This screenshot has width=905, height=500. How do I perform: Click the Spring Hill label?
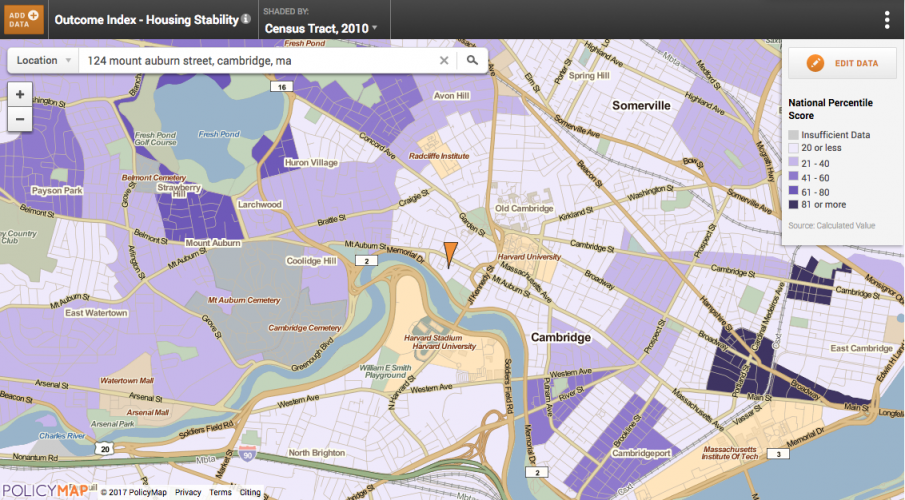(x=589, y=76)
